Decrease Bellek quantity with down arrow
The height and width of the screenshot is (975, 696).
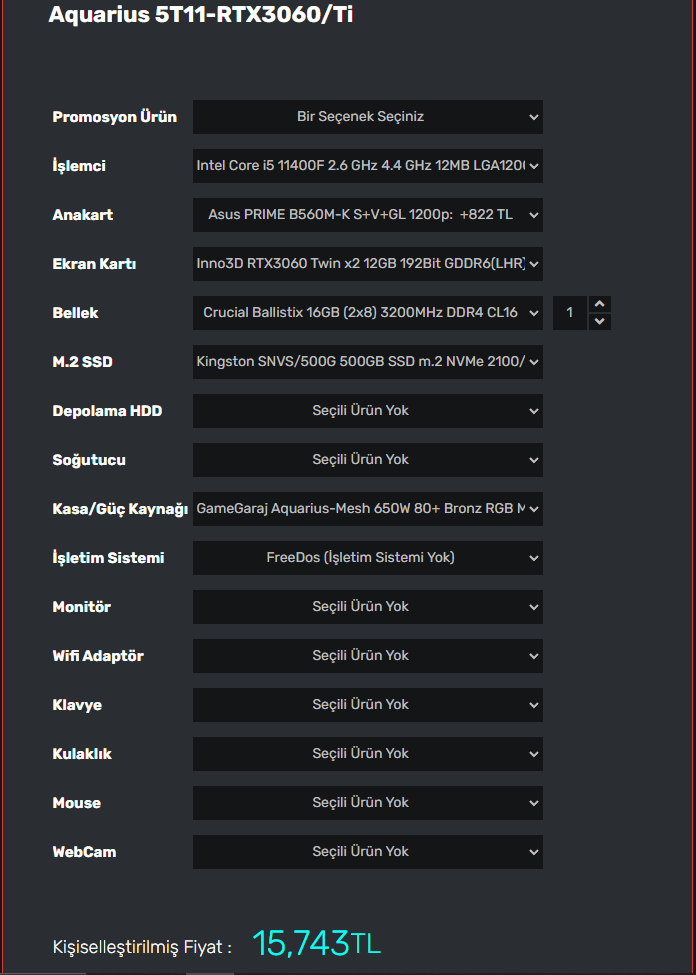(599, 322)
